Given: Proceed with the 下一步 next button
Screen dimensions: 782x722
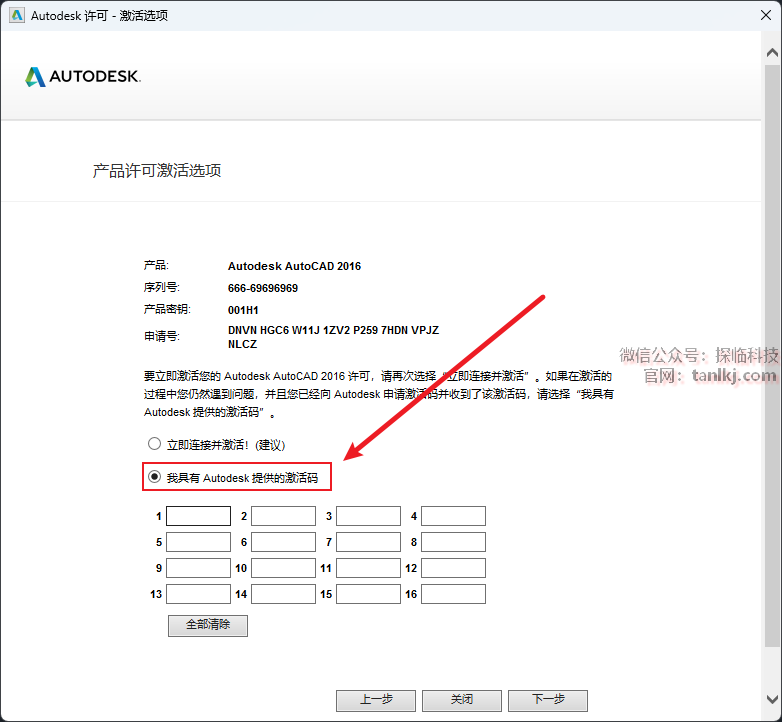Looking at the screenshot, I should [x=548, y=701].
